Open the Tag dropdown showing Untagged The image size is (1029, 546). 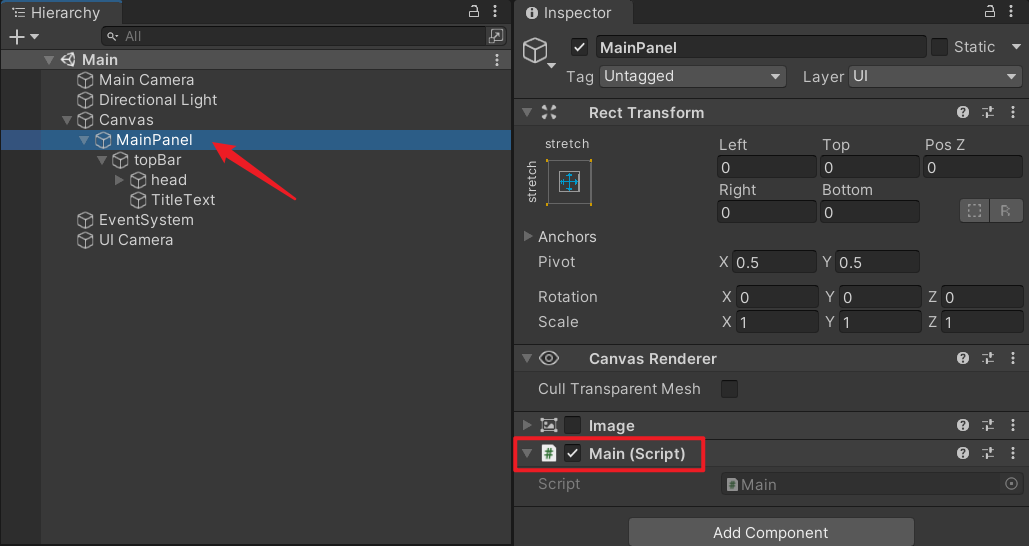[x=692, y=77]
